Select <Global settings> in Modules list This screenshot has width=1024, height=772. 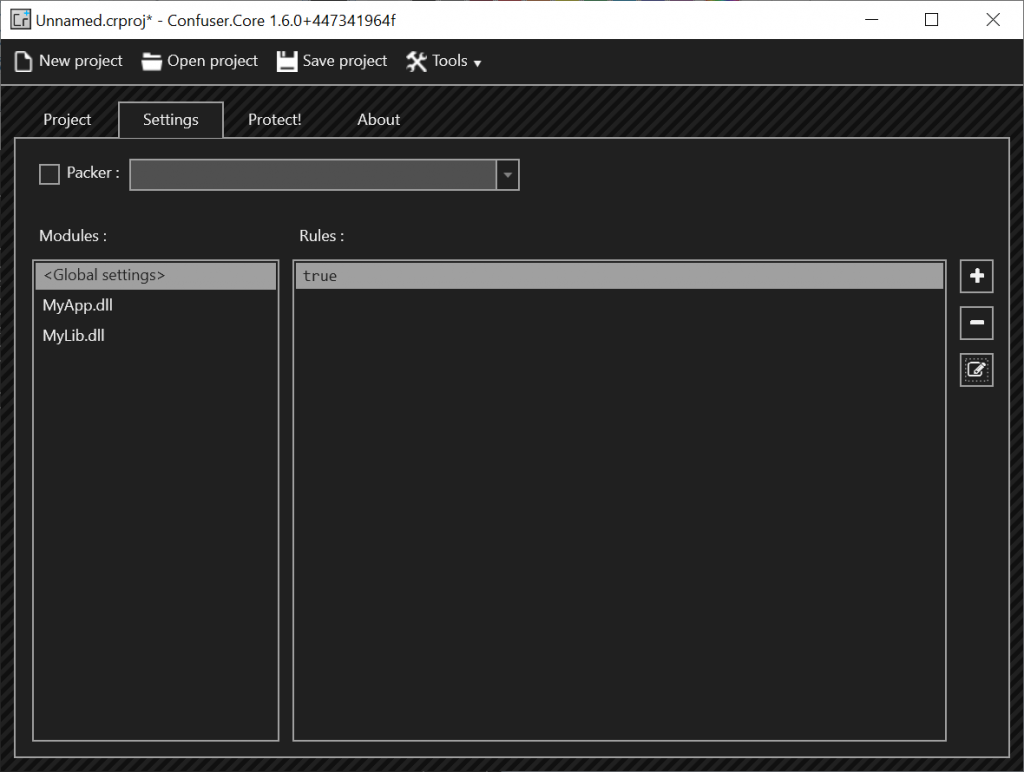click(x=156, y=276)
